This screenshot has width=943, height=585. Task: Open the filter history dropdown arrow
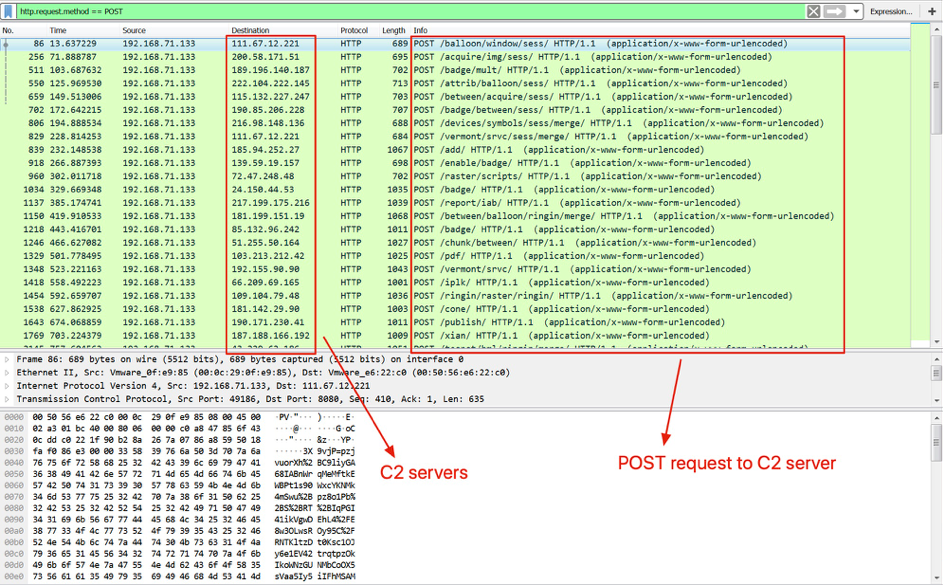856,11
